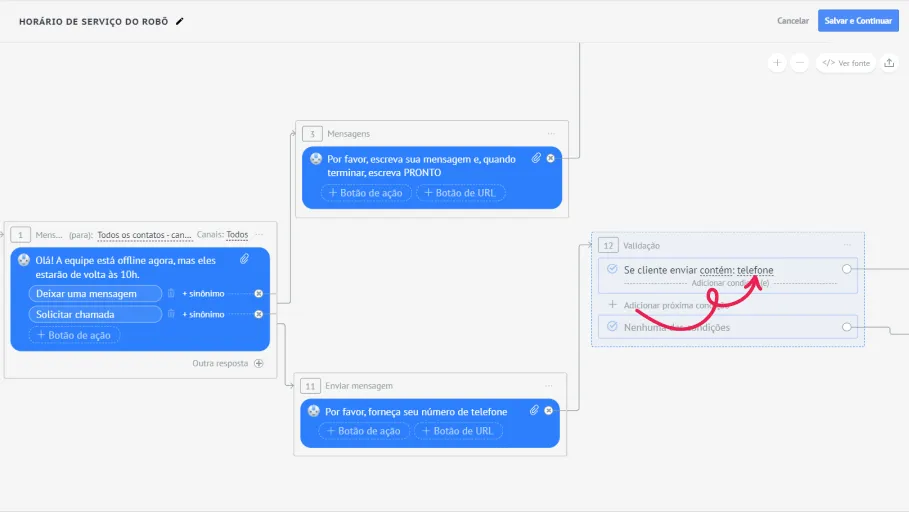Screen dimensions: 909x512
Task: Delete Solicitar chamada button trash icon
Action: click(171, 314)
